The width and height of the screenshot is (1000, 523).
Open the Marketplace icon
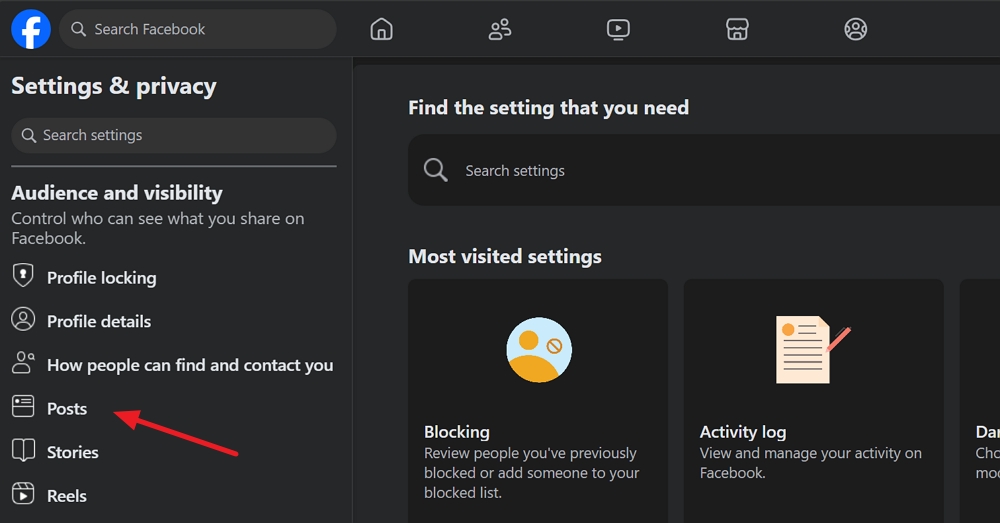737,29
